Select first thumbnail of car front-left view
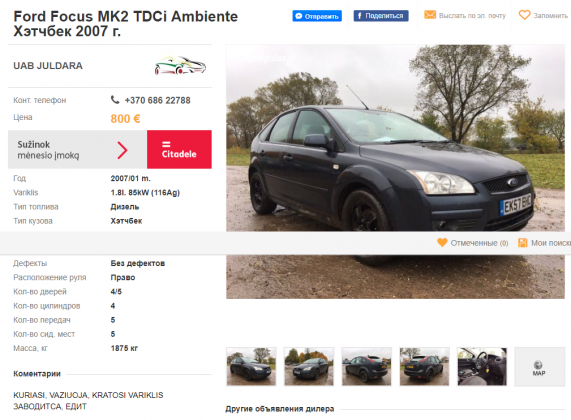Viewport: 571px width, 420px height. click(x=251, y=366)
